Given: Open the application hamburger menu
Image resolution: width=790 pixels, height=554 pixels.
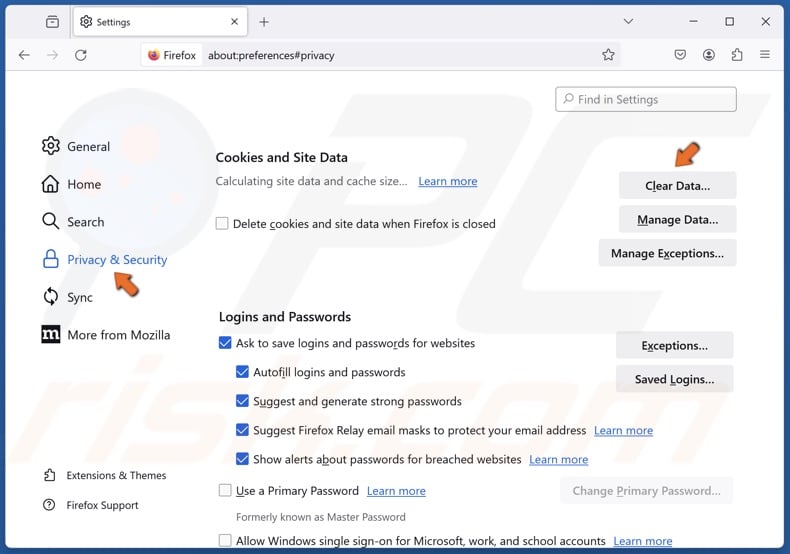Looking at the screenshot, I should (x=765, y=55).
